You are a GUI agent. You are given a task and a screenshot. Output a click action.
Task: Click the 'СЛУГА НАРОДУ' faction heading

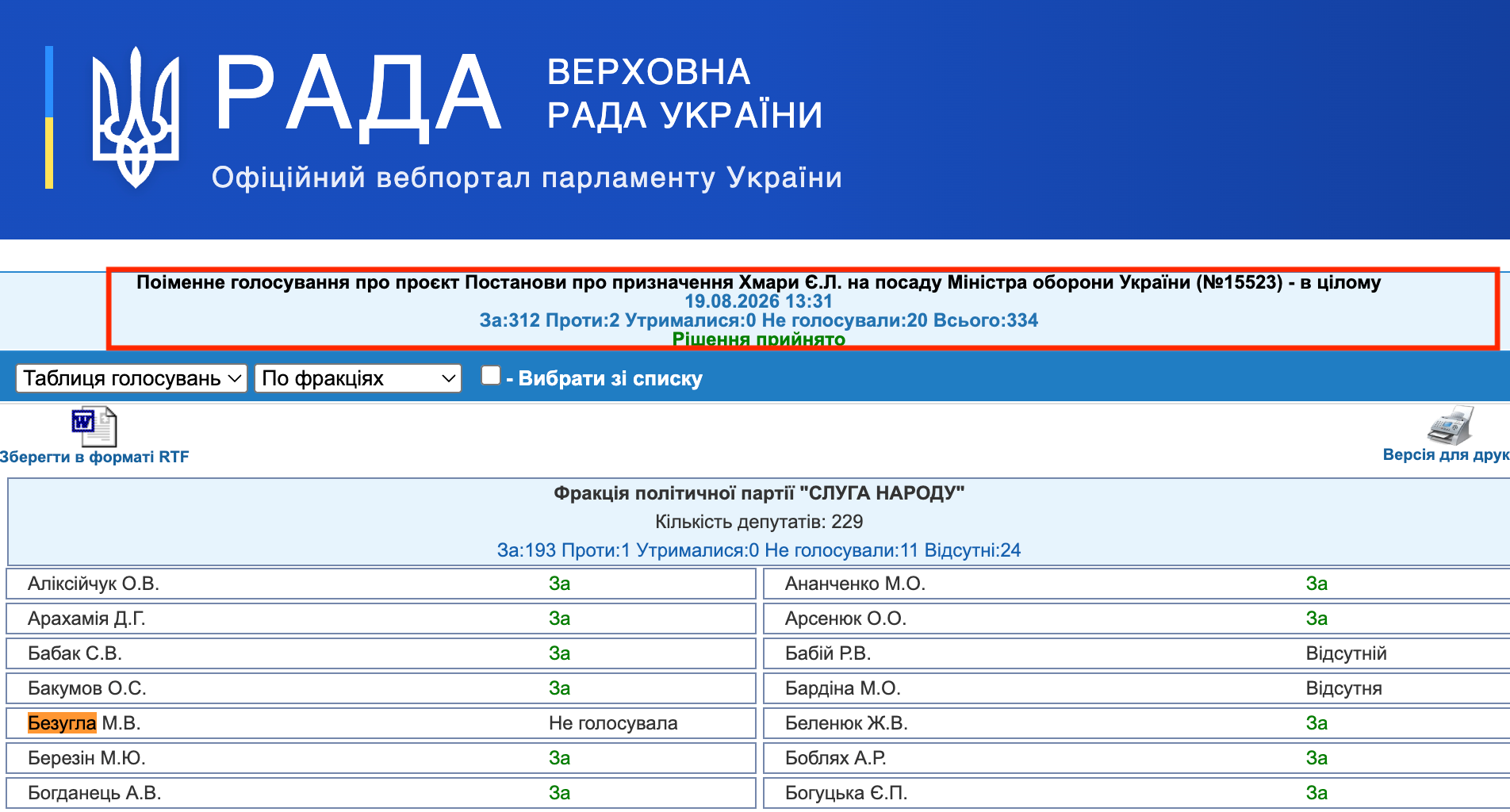[x=759, y=493]
